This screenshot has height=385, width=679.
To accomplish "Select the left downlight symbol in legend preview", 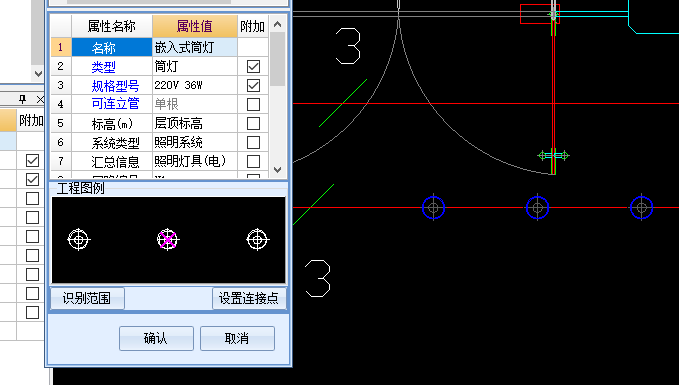I will coord(78,239).
